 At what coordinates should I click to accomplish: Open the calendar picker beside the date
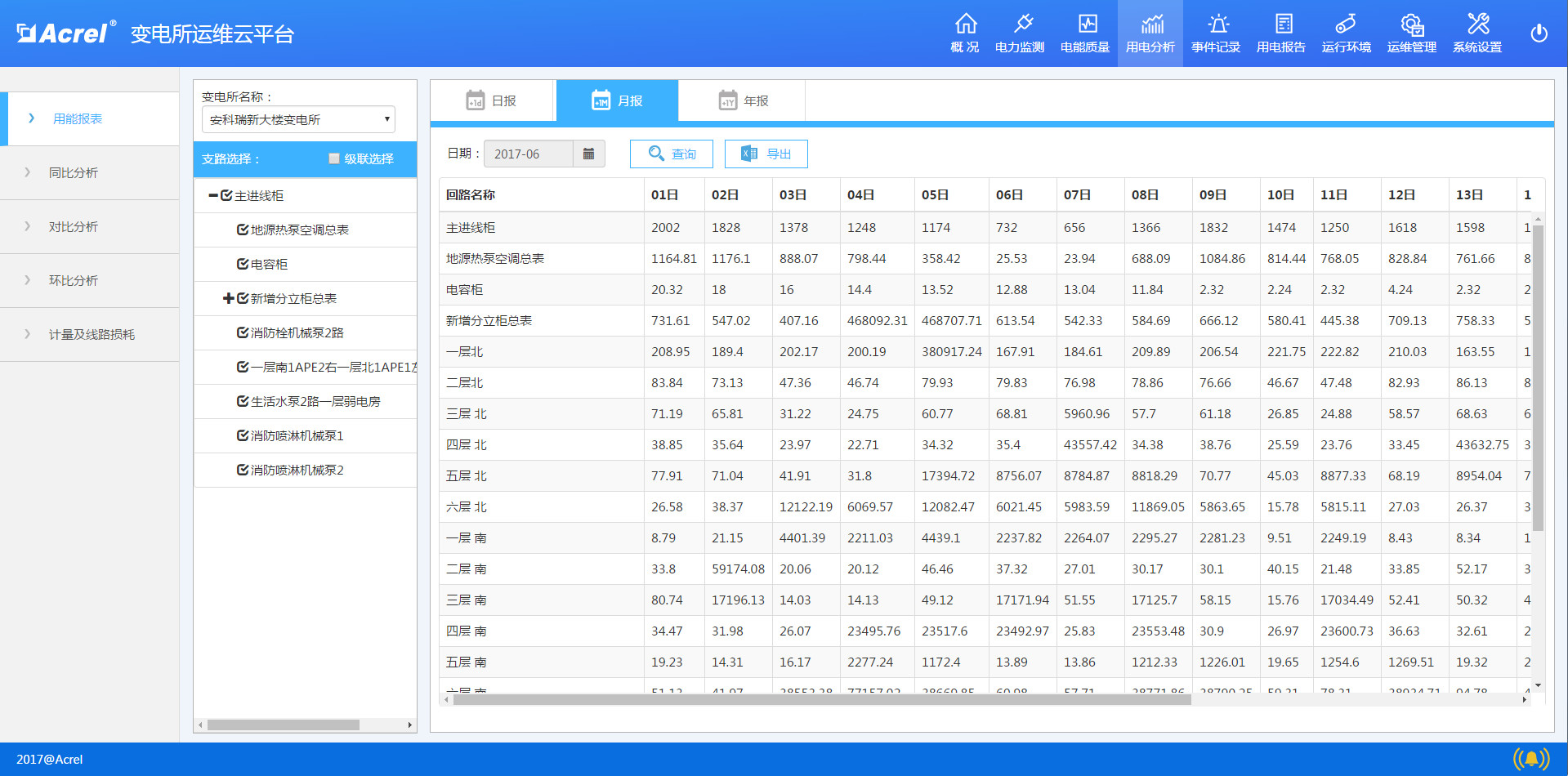pos(589,154)
